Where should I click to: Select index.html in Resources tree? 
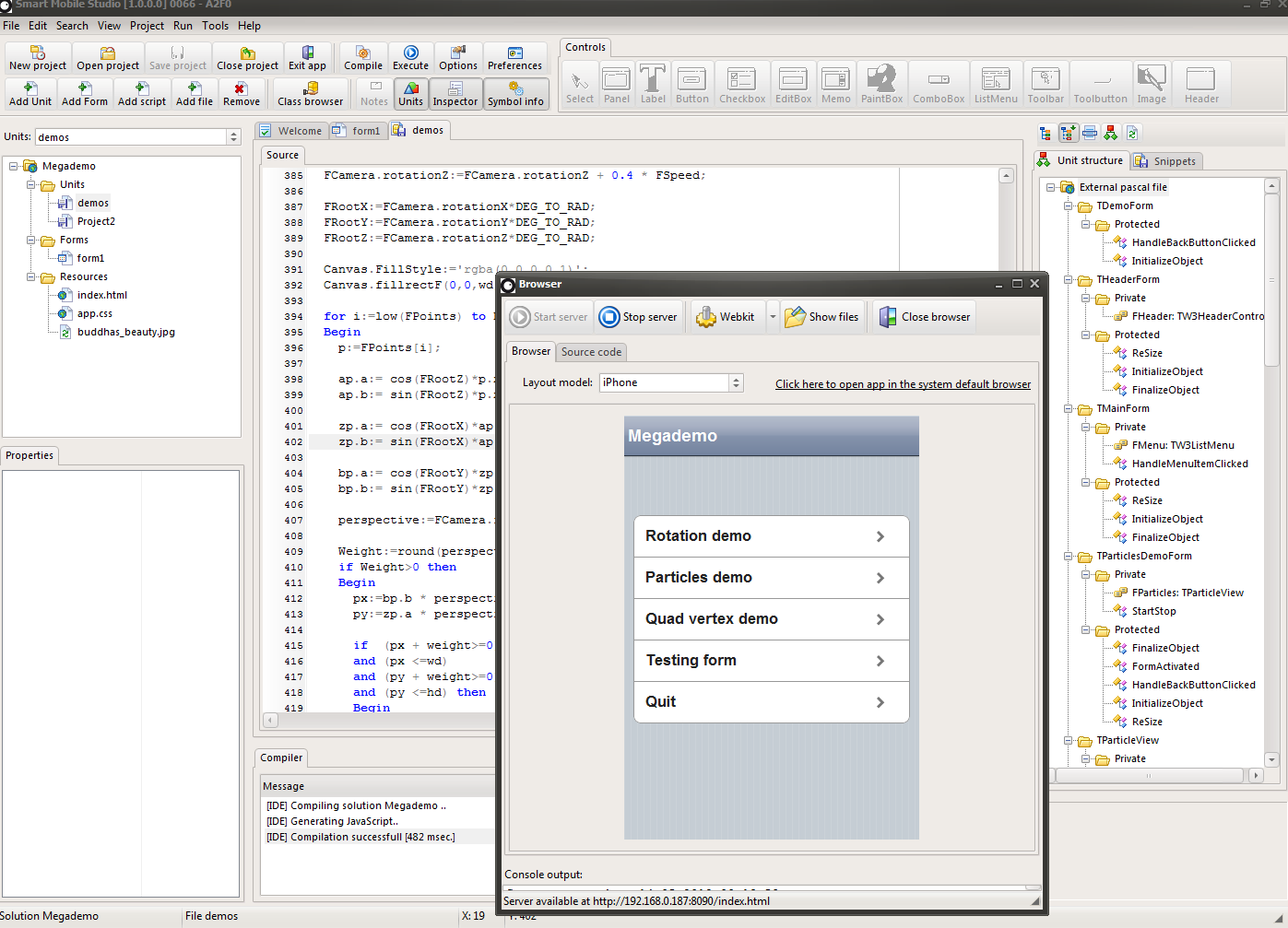click(x=101, y=295)
